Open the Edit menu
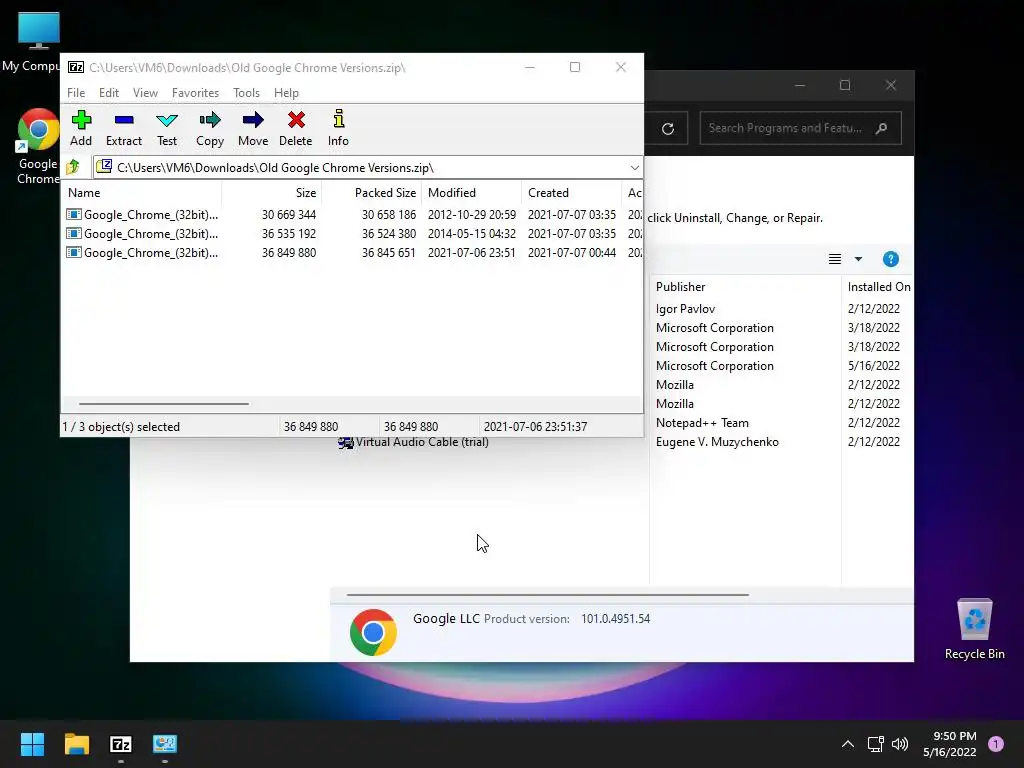 pyautogui.click(x=108, y=93)
